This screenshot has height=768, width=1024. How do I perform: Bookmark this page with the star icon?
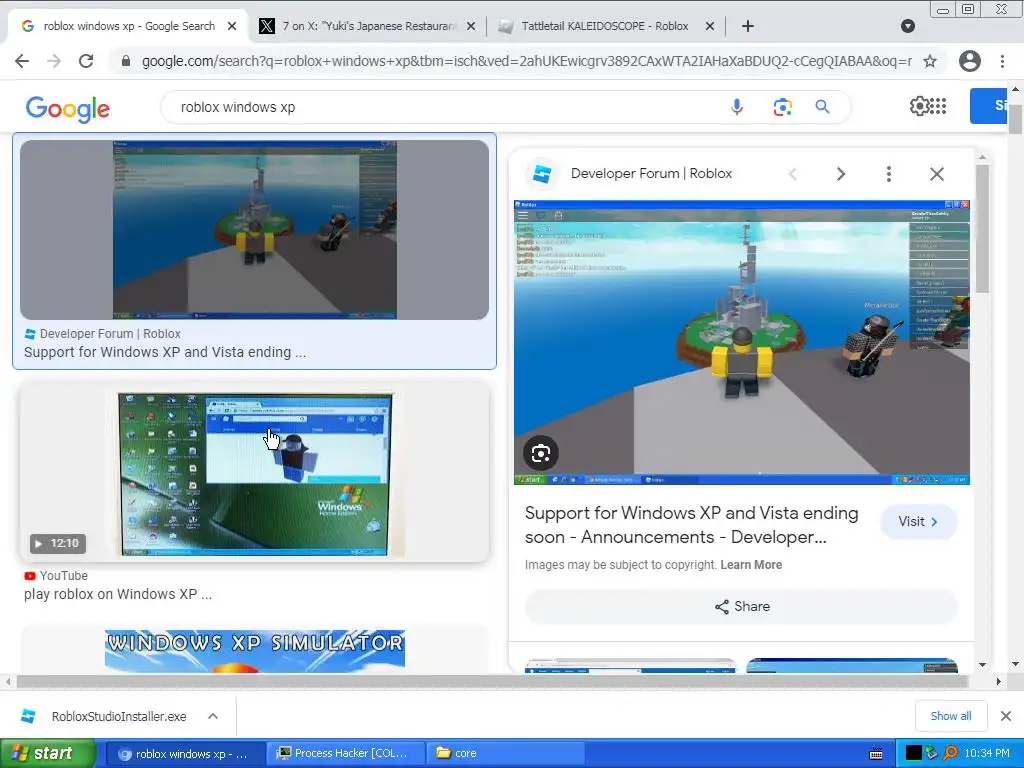(930, 61)
